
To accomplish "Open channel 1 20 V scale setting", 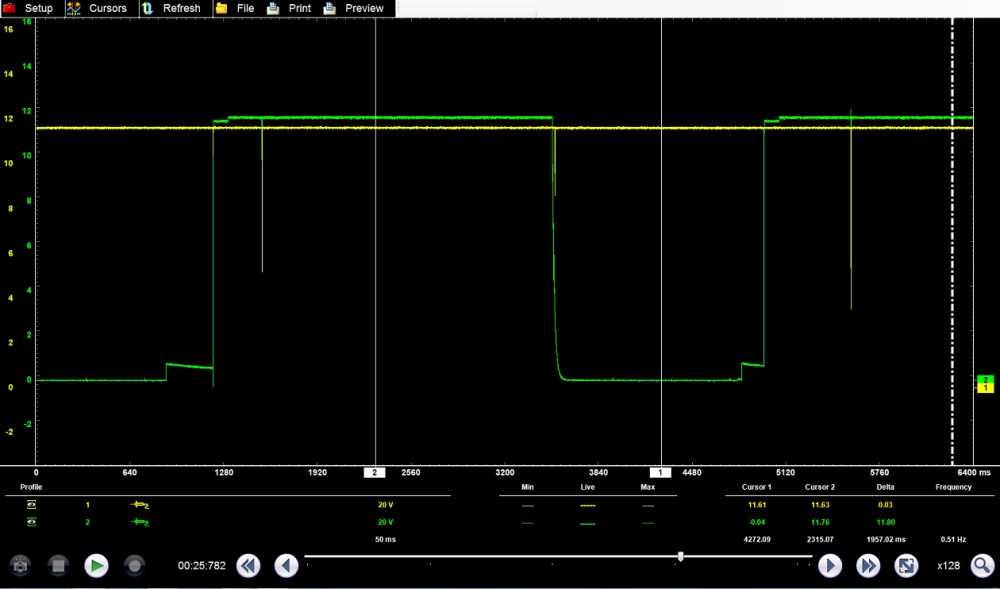I will pyautogui.click(x=384, y=505).
